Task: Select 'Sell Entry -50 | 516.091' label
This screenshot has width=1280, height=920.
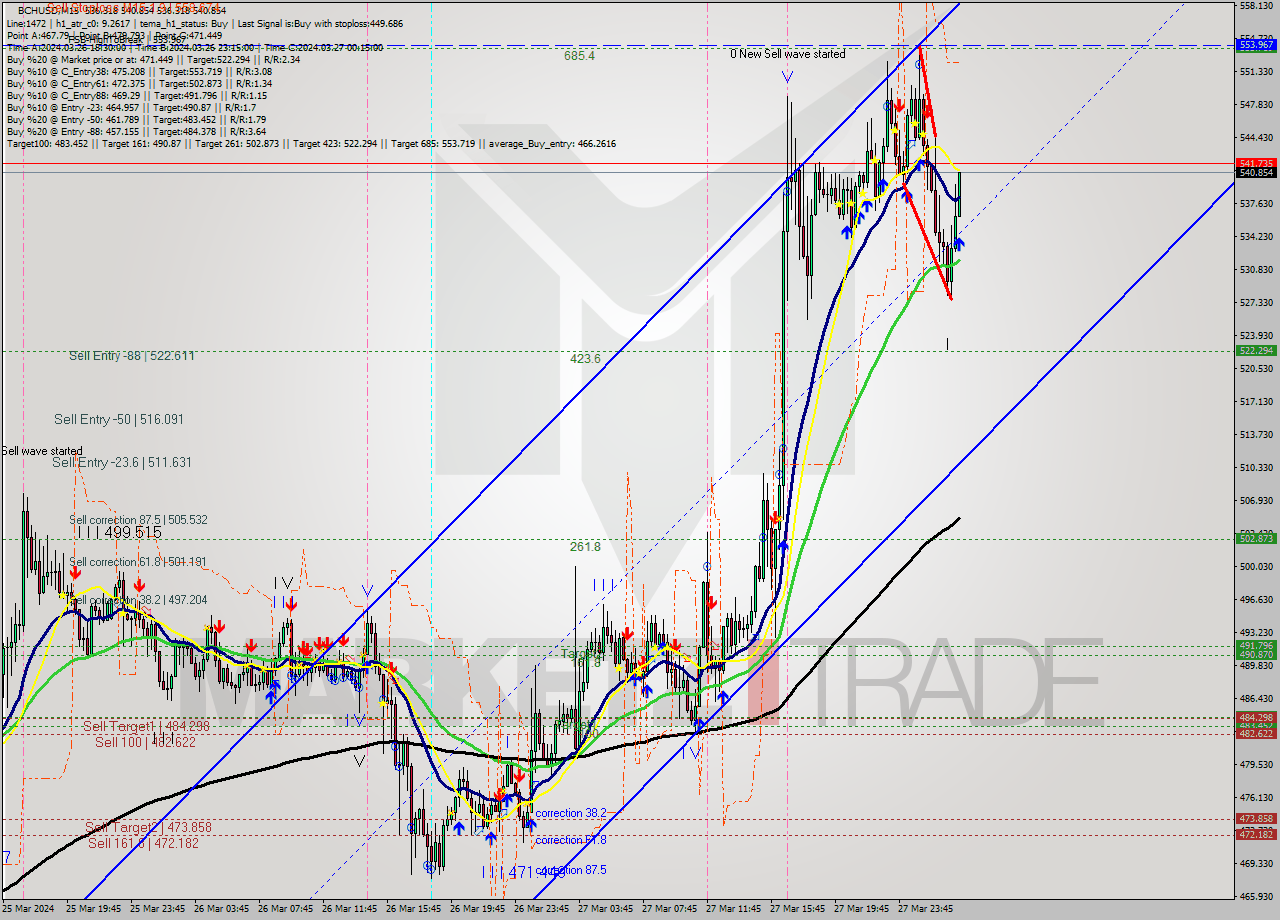Action: pos(118,419)
